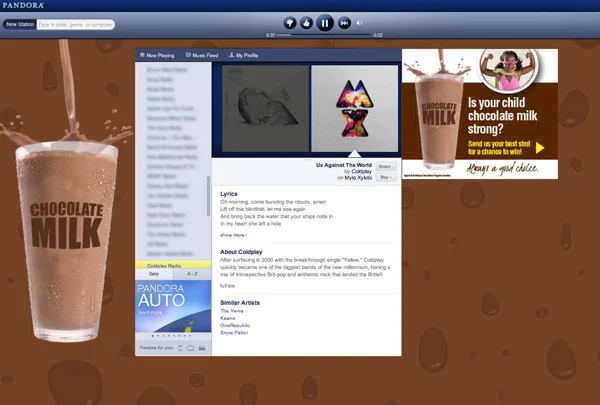Click the TV icon beside Pandora for your
Screen dimensions: 600x405
(190, 348)
